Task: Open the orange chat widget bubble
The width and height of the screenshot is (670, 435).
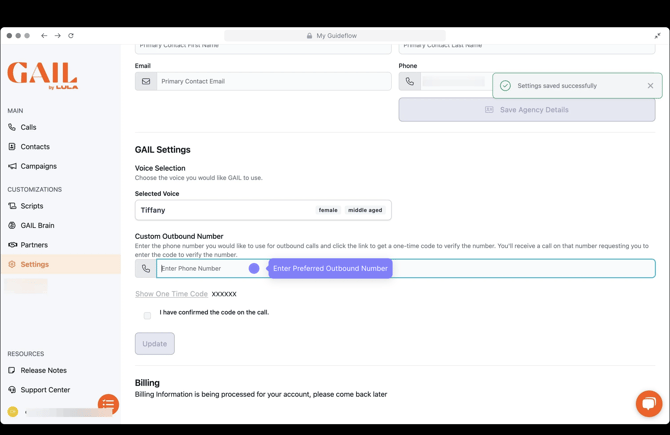Action: 649,403
